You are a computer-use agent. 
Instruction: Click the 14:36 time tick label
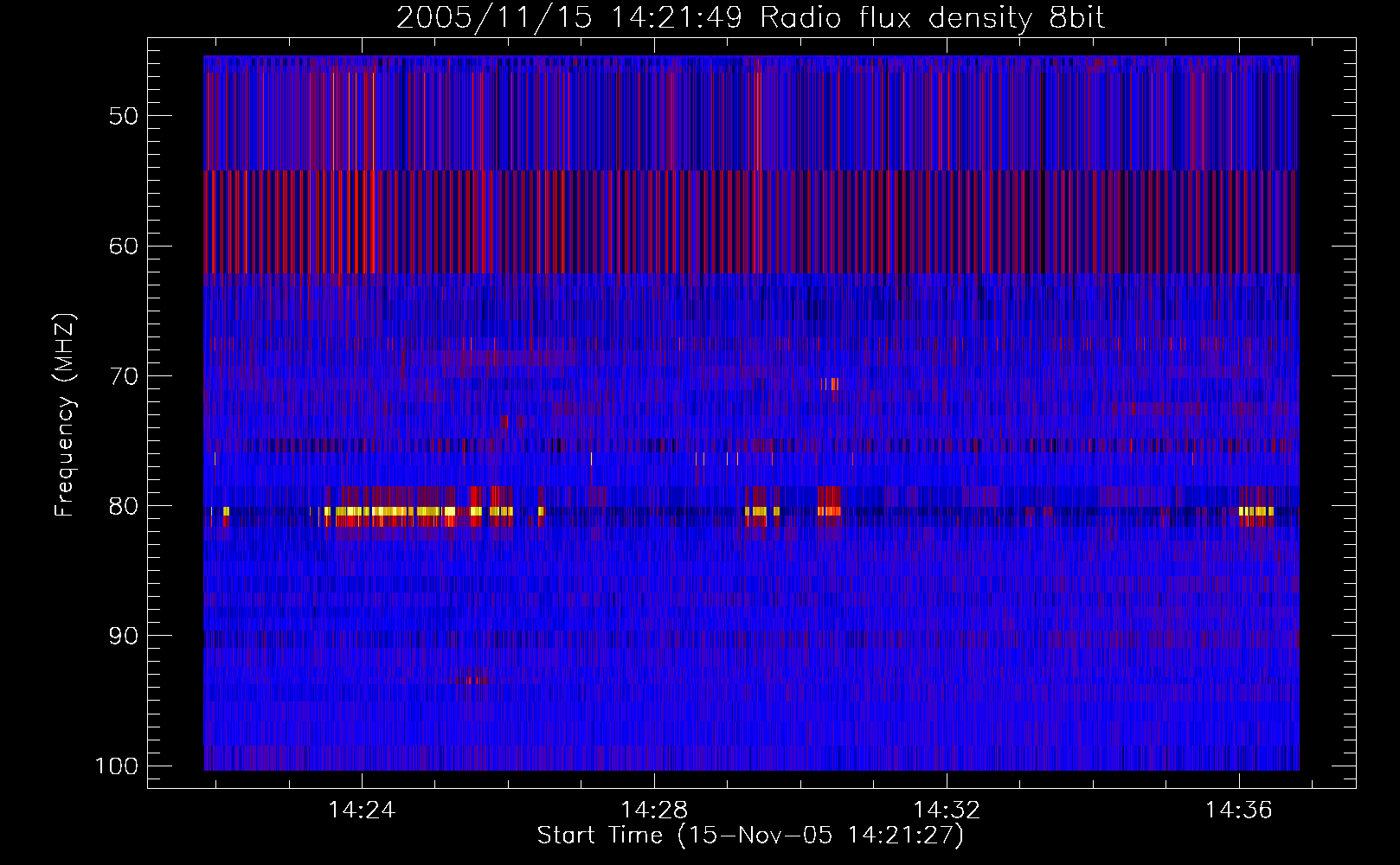pos(1239,811)
